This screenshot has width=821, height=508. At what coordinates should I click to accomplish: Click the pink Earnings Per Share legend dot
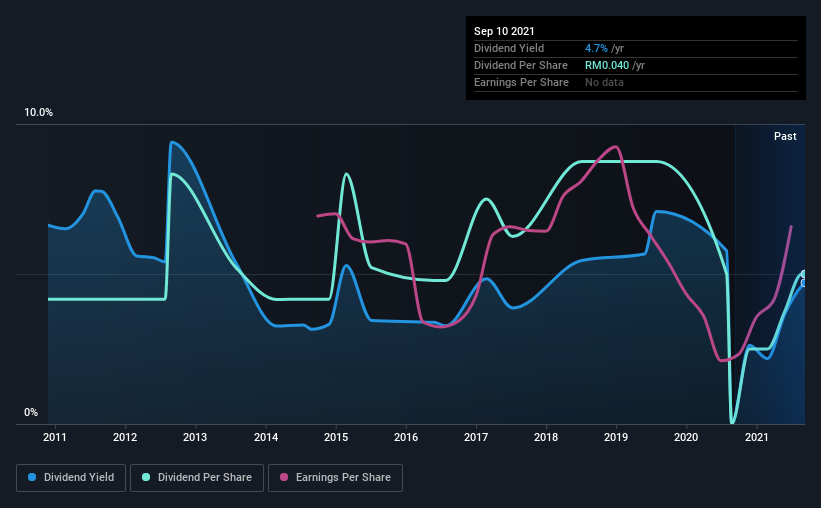284,477
